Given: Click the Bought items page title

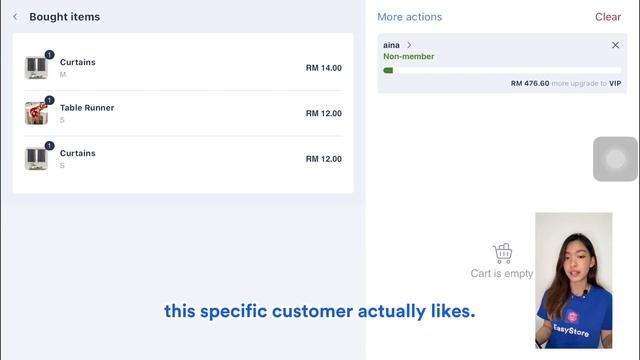Looking at the screenshot, I should (64, 17).
